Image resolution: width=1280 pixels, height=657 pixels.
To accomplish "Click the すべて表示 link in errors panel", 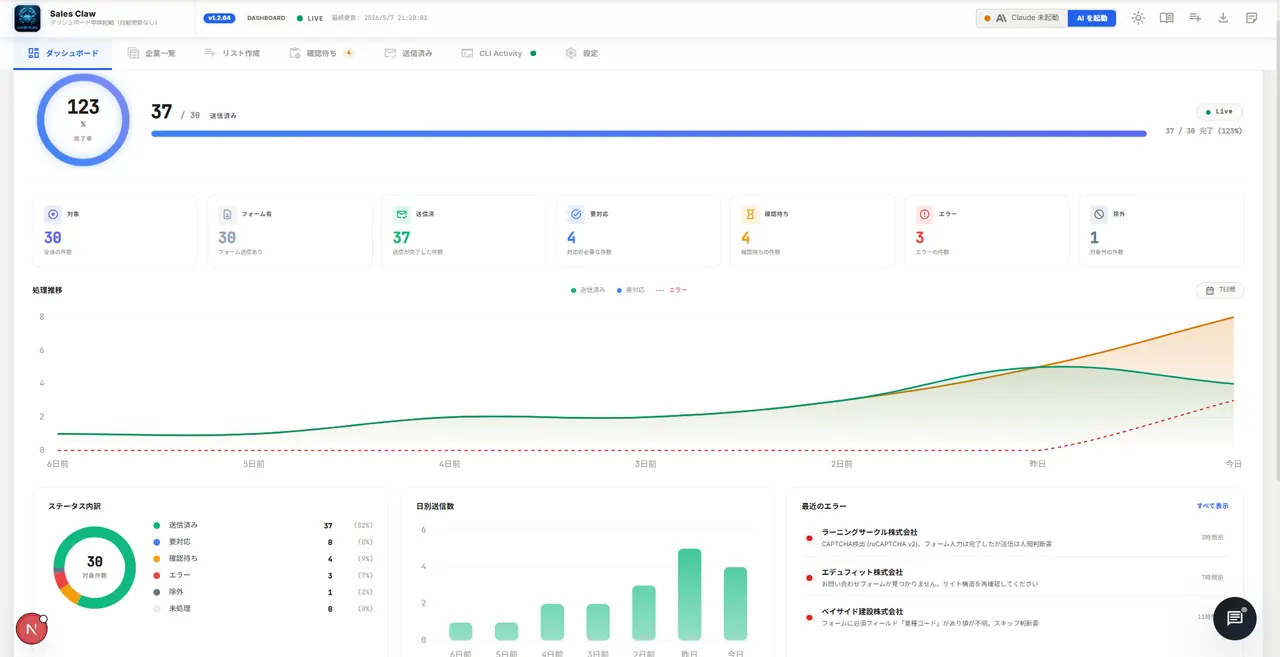I will pos(1213,506).
